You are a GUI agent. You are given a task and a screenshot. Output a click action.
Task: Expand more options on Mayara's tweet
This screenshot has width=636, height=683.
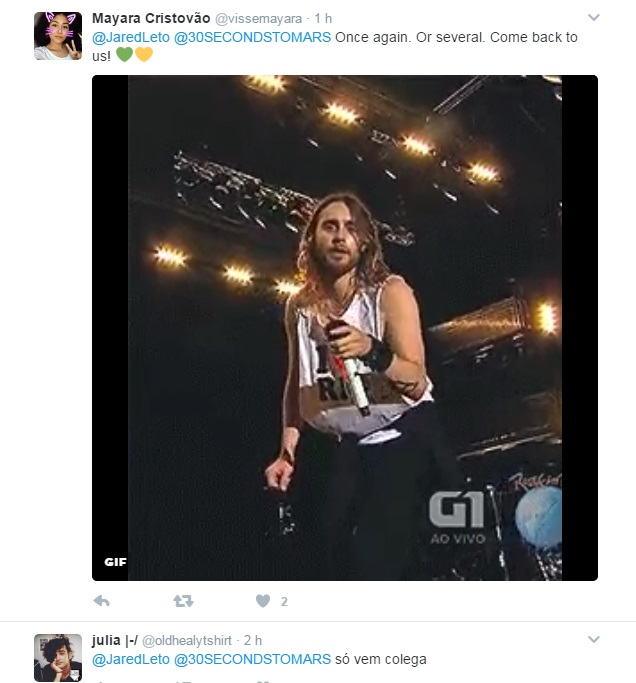coord(594,17)
